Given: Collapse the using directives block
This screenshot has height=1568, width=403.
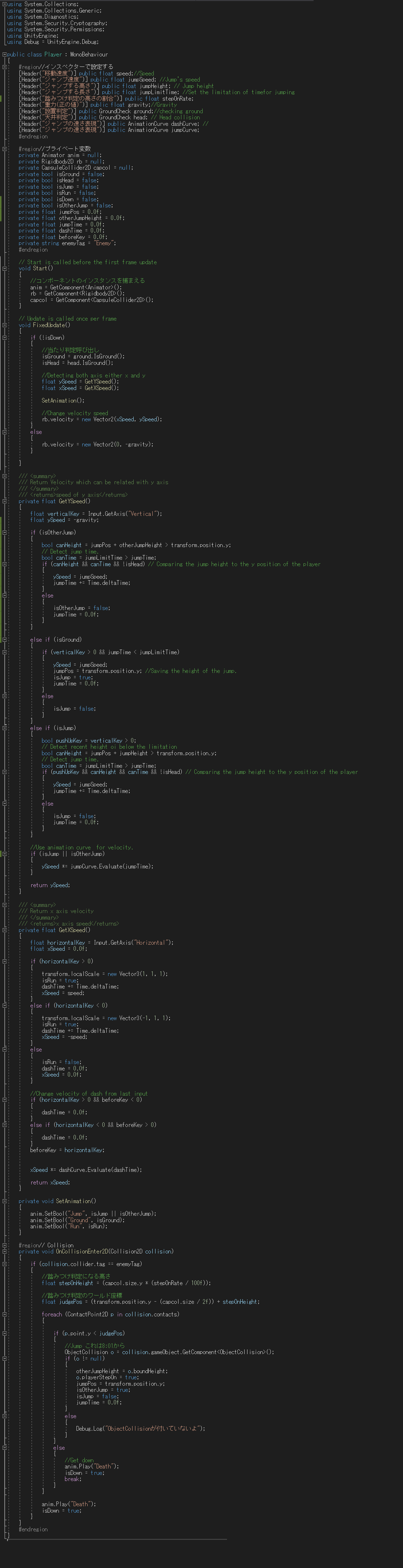Looking at the screenshot, I should [4, 4].
